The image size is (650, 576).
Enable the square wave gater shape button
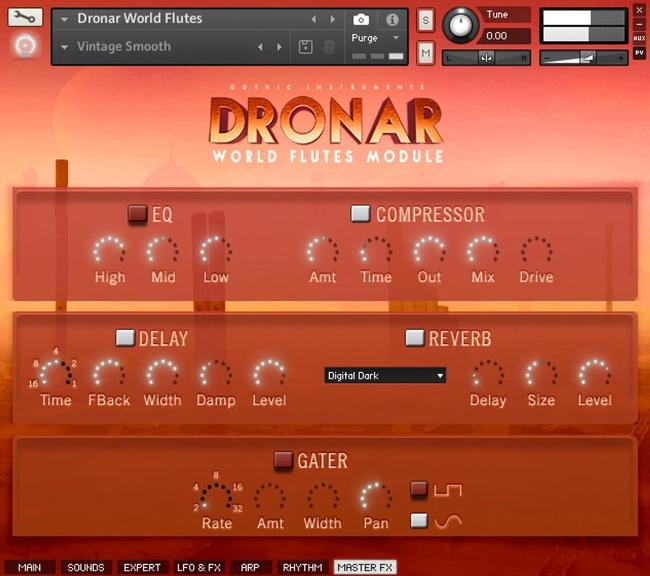(x=419, y=489)
